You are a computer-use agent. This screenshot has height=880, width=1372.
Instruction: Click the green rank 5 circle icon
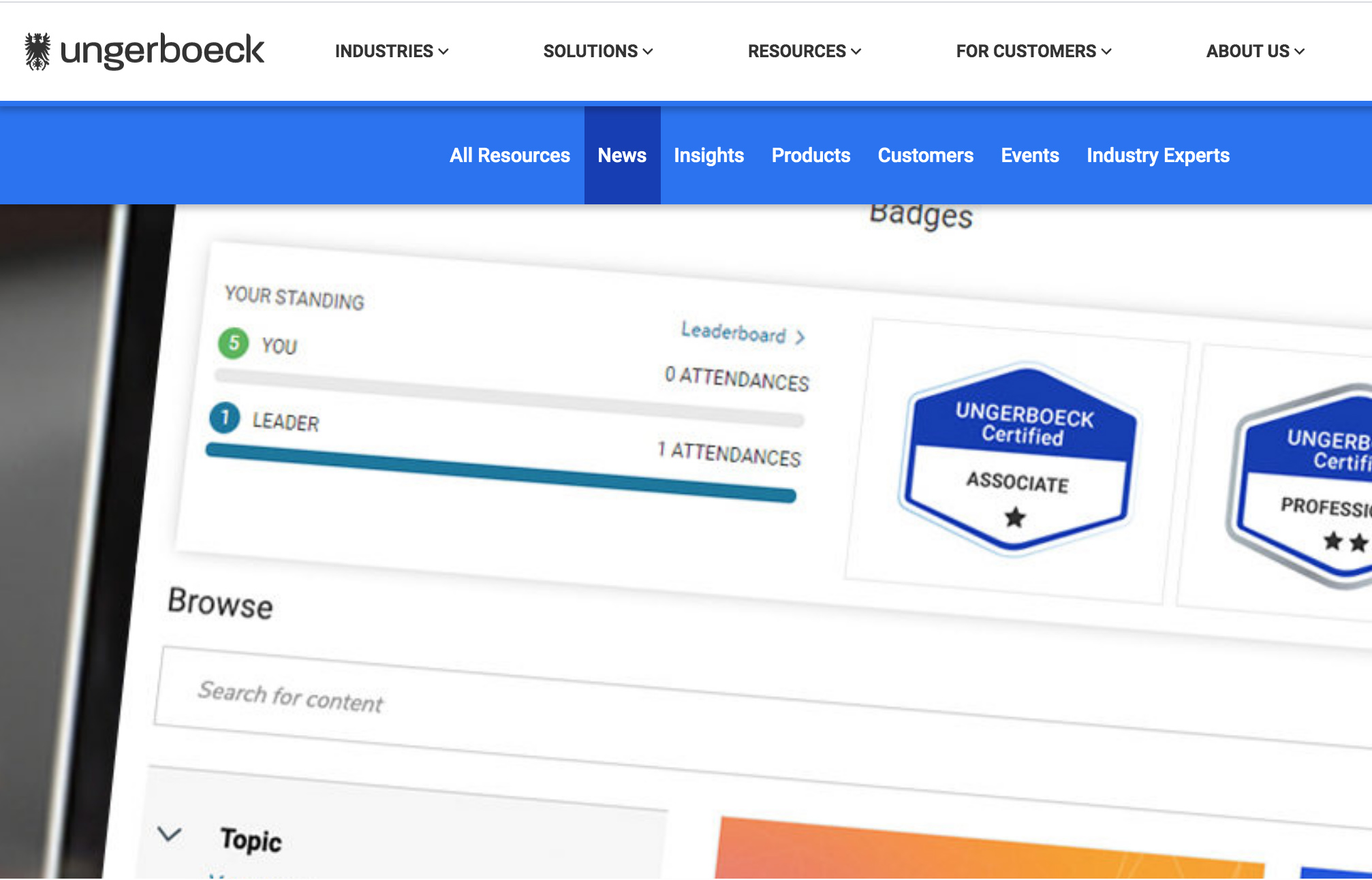234,343
